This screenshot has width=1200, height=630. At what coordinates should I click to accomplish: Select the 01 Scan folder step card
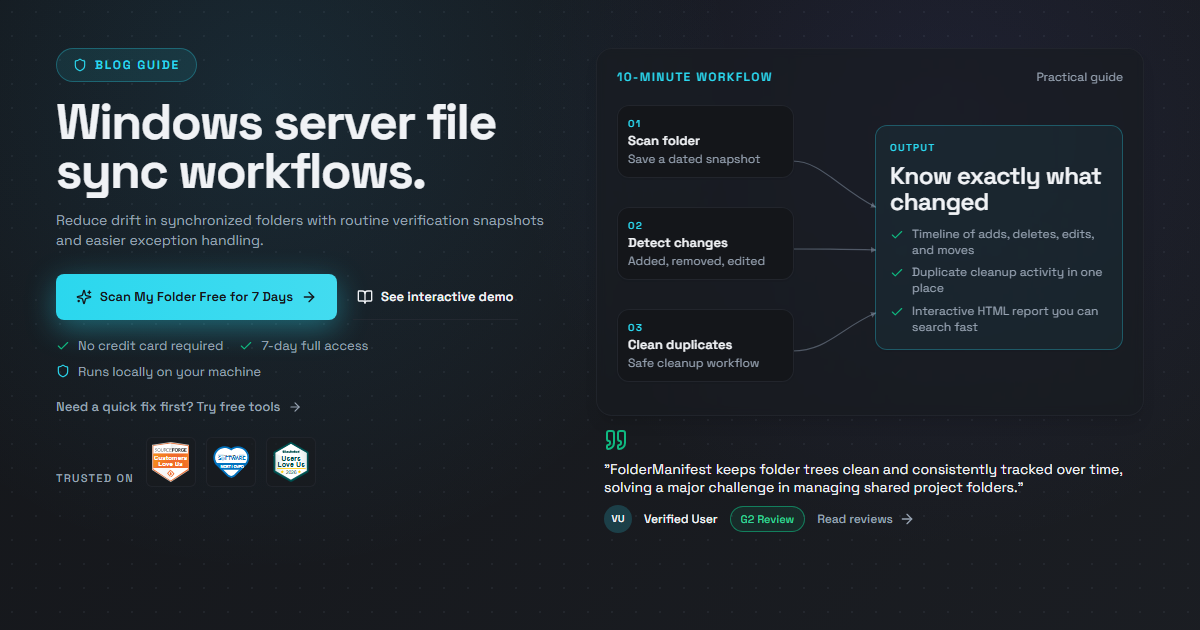click(x=706, y=142)
